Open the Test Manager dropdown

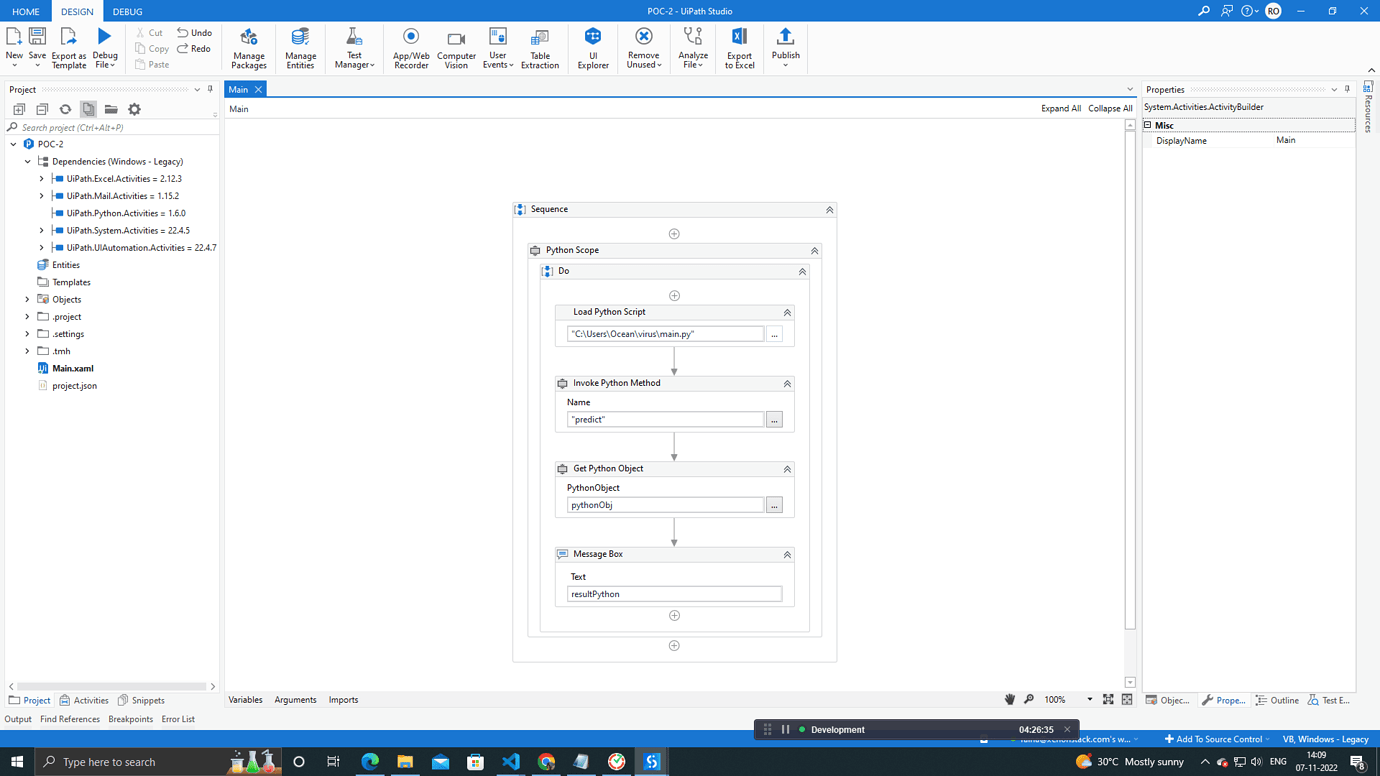pyautogui.click(x=354, y=48)
